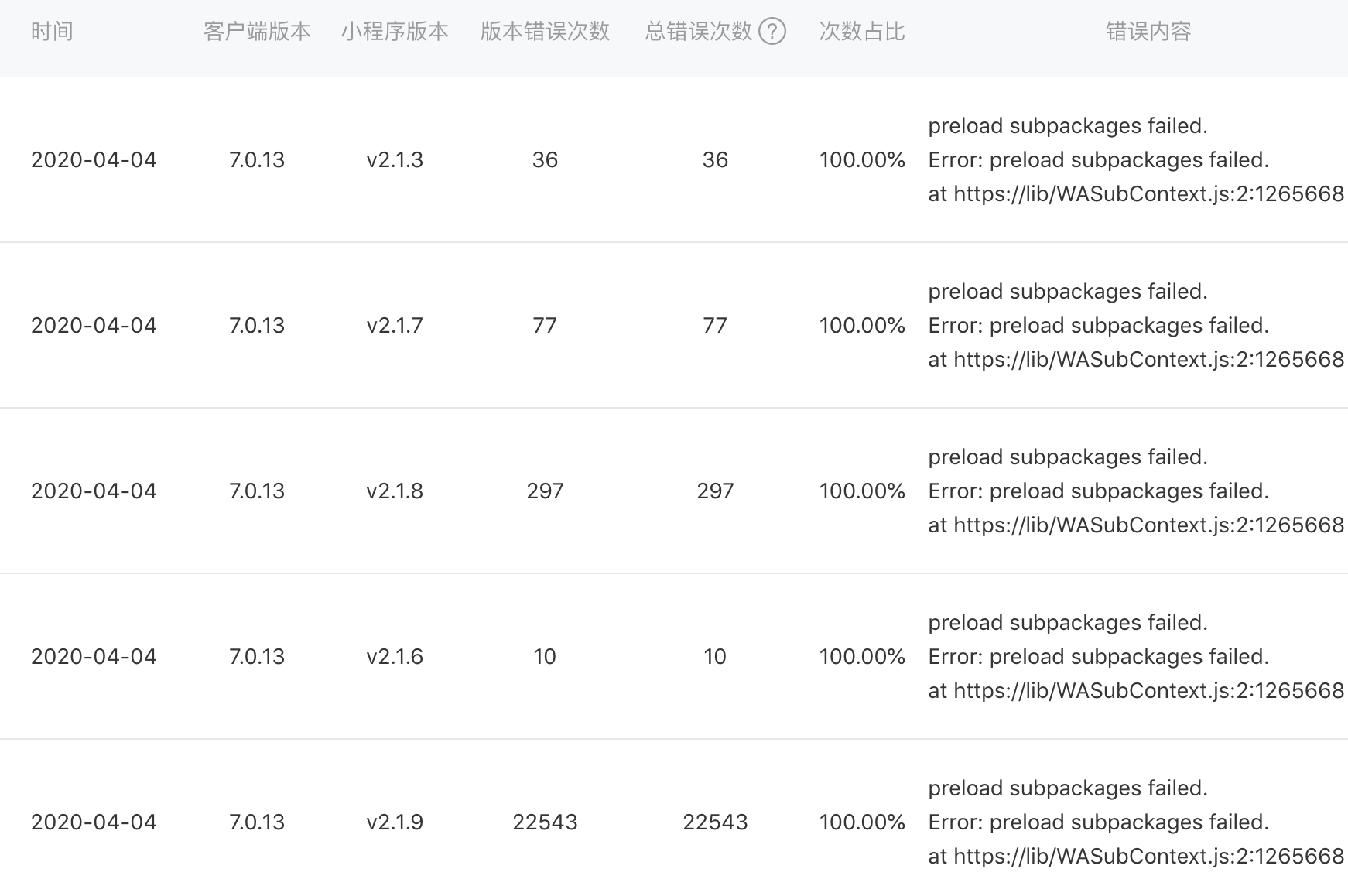Click the 总错误次数 column header label
Image resolution: width=1348 pixels, height=896 pixels.
pos(699,32)
